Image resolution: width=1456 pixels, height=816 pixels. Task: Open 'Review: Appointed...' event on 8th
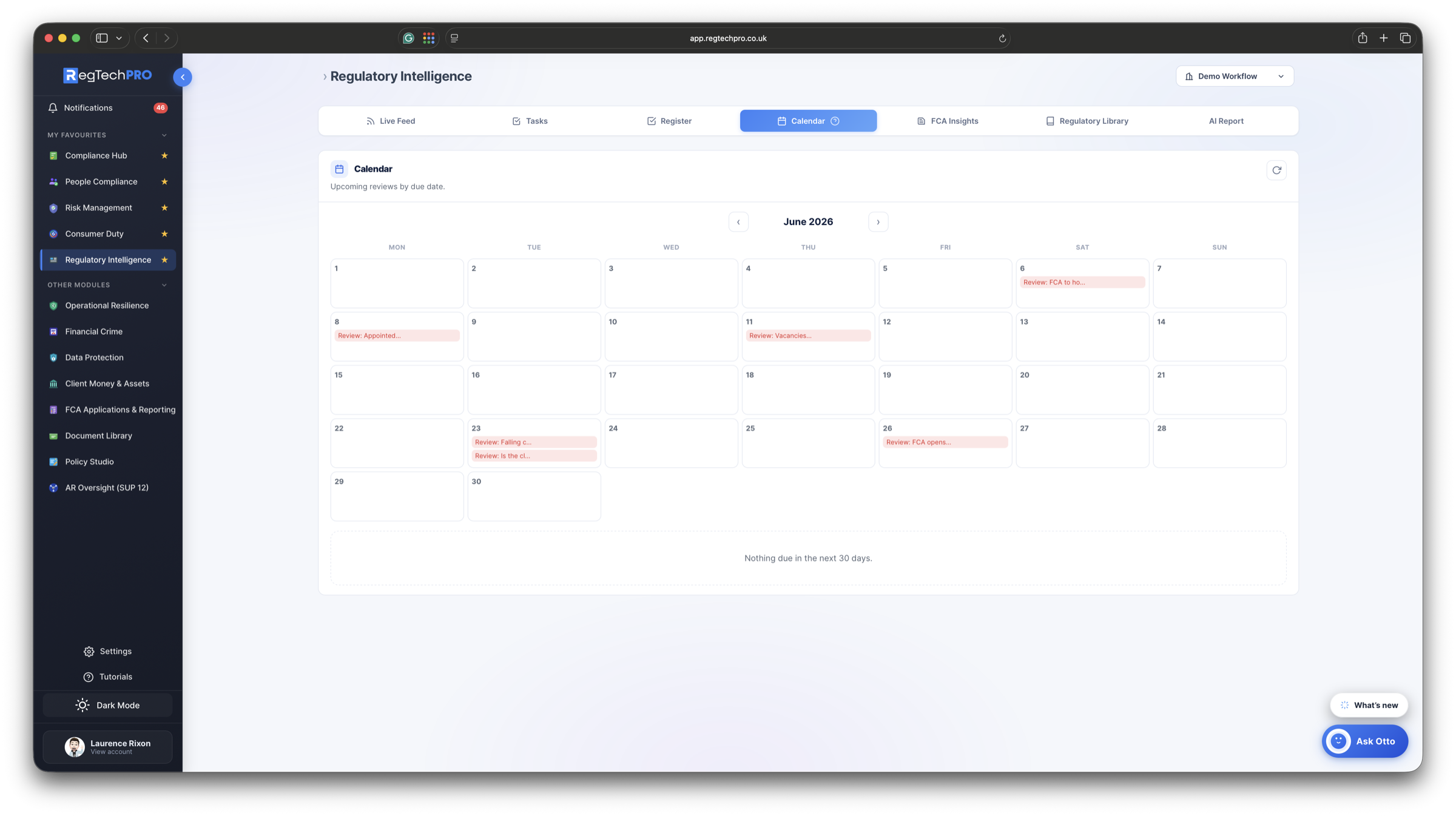tap(397, 336)
